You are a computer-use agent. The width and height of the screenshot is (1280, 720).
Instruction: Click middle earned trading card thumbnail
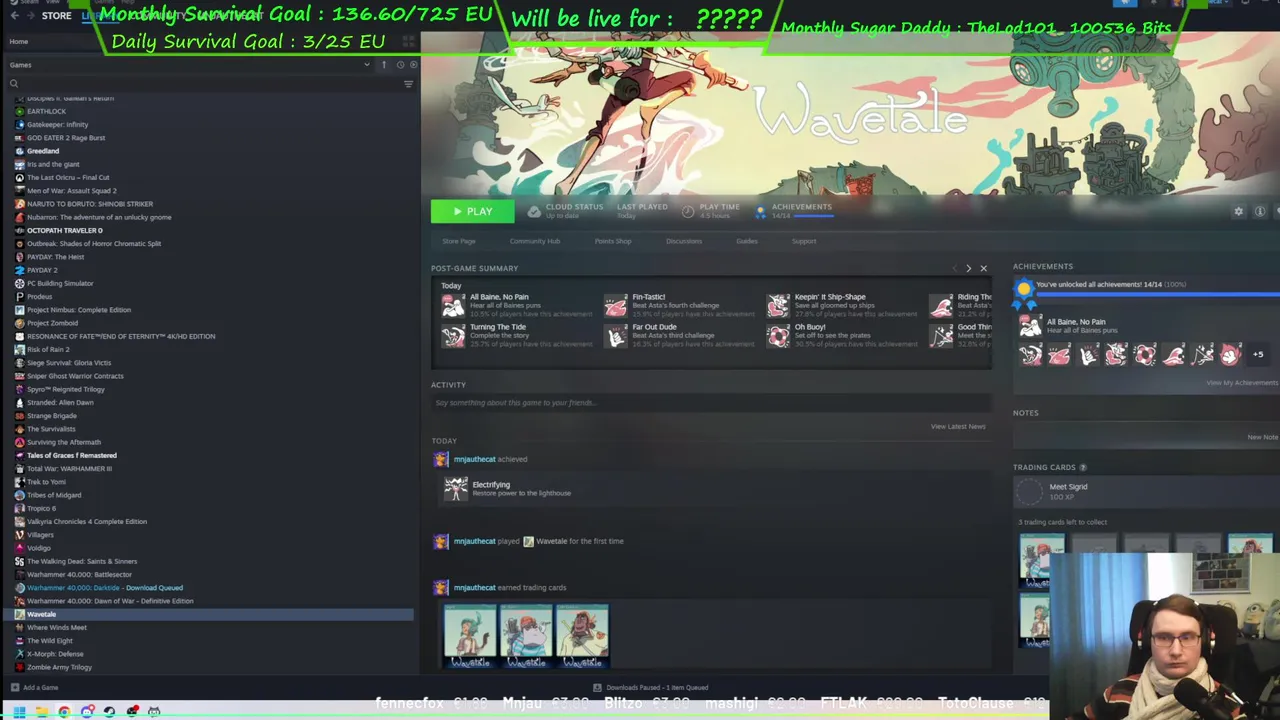(527, 635)
